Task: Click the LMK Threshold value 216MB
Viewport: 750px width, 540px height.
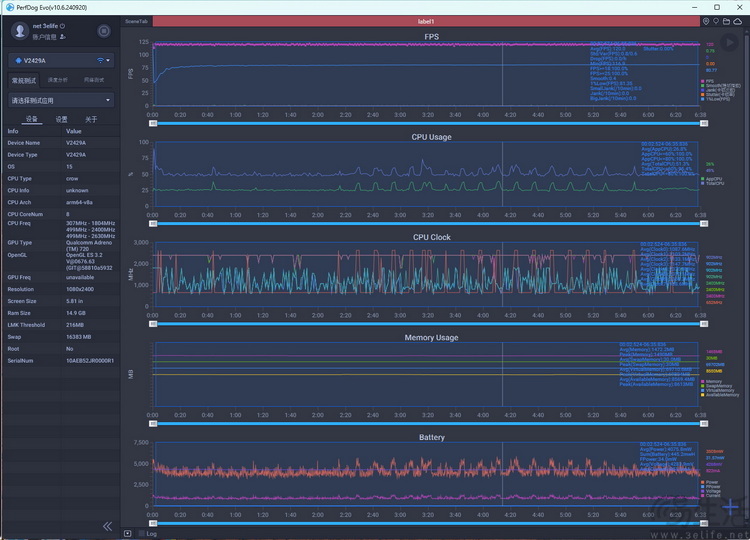Action: pos(75,325)
